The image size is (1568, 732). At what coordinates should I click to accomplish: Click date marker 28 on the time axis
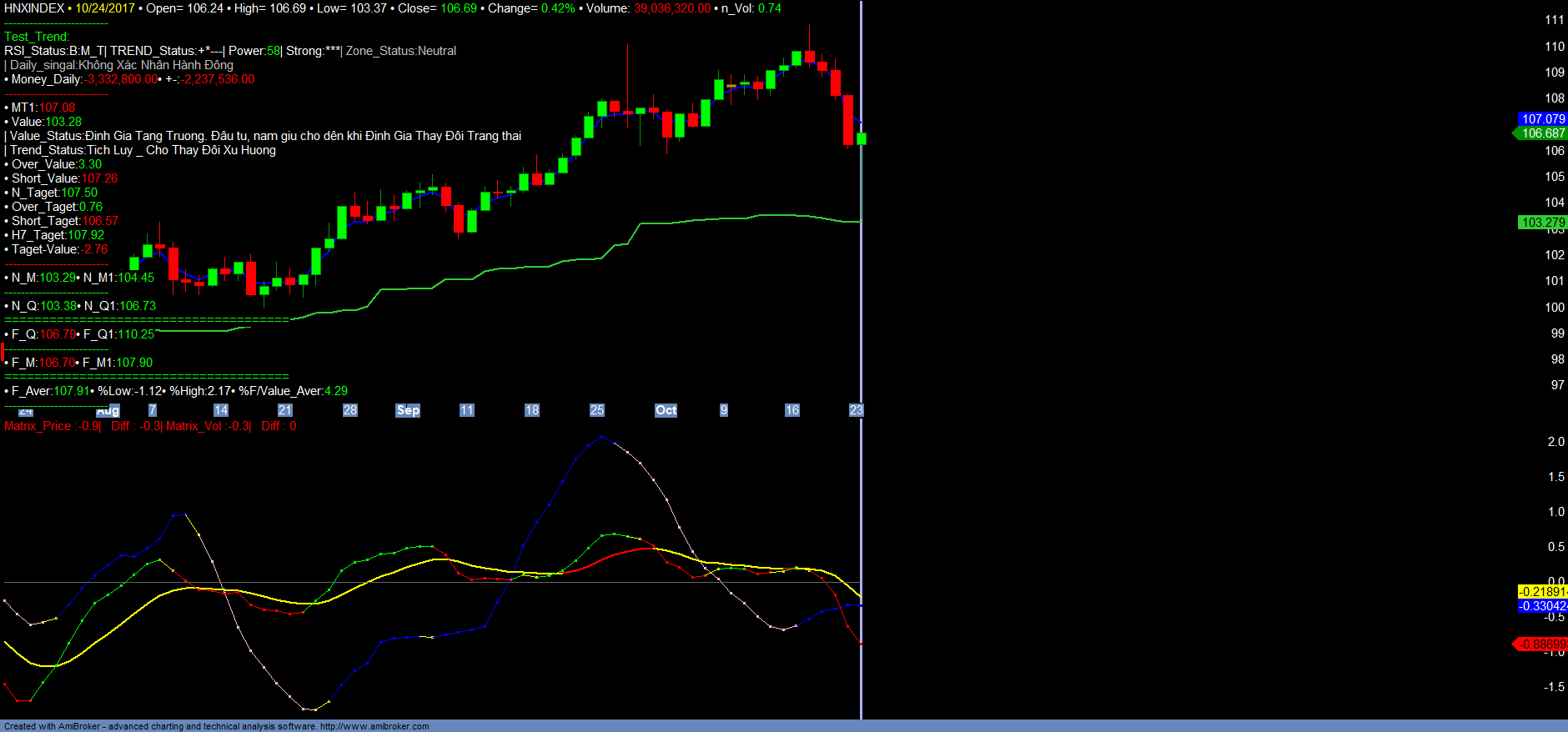(x=350, y=410)
